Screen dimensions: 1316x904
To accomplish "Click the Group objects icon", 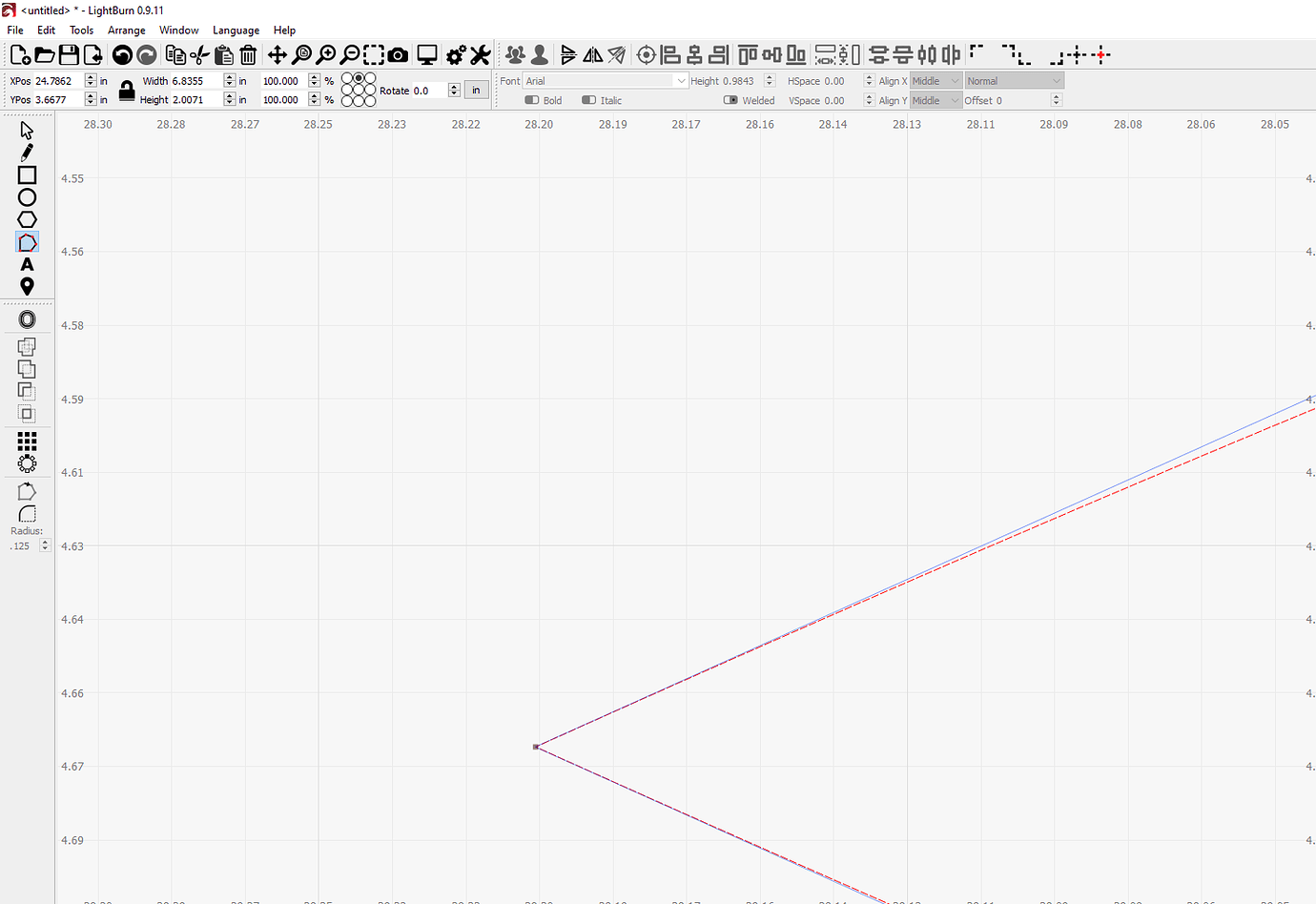I will 515,55.
